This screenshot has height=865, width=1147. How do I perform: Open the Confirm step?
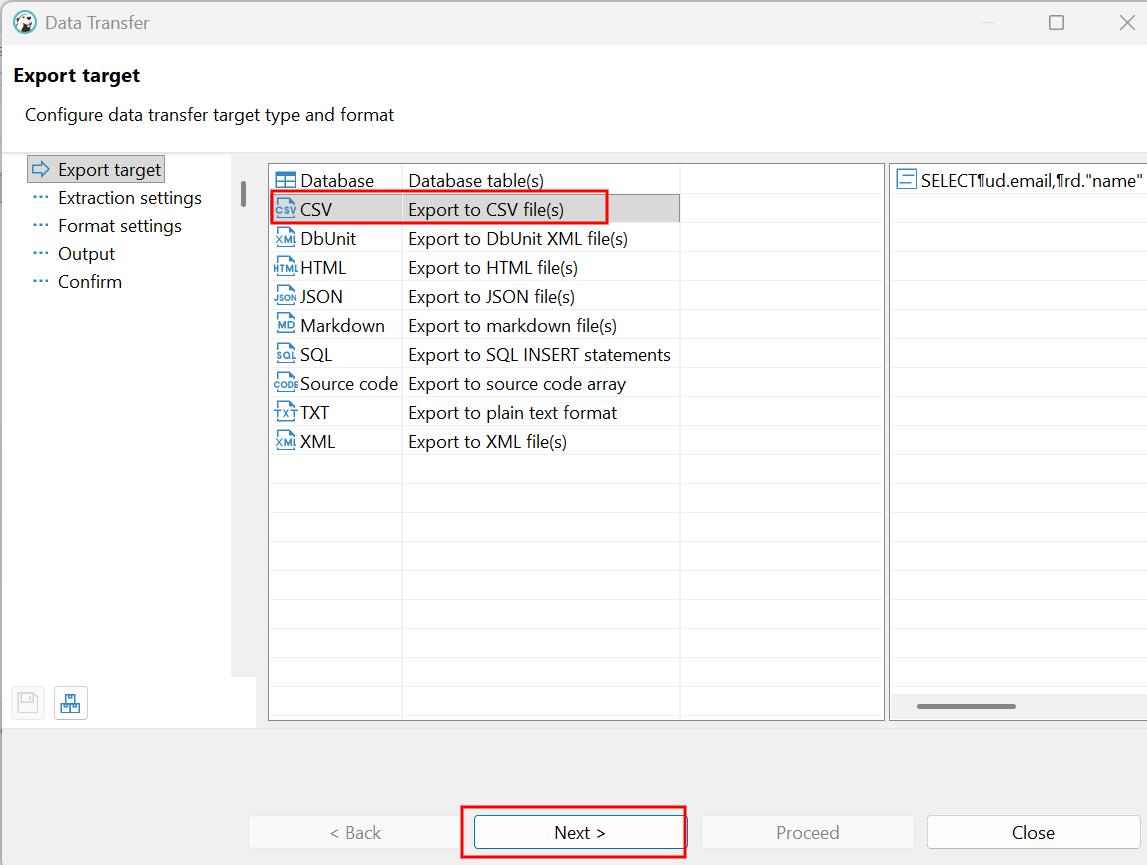[89, 282]
